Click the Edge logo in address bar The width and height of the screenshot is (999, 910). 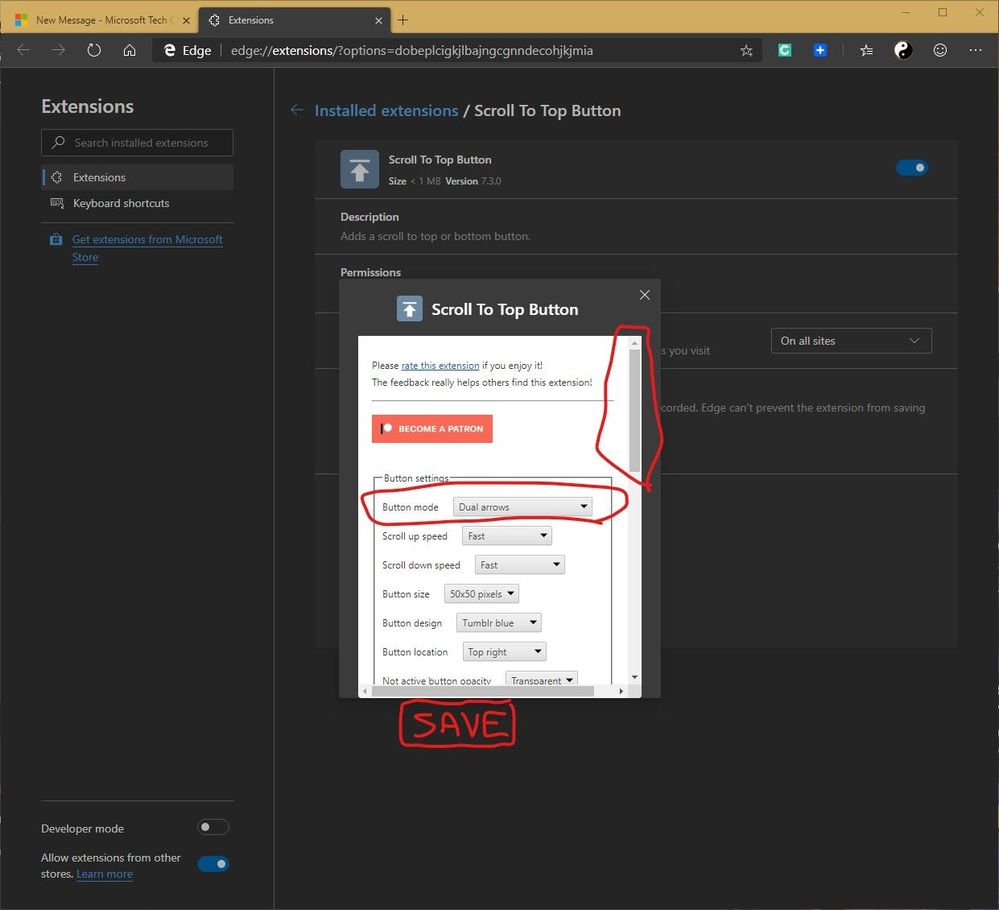(169, 50)
